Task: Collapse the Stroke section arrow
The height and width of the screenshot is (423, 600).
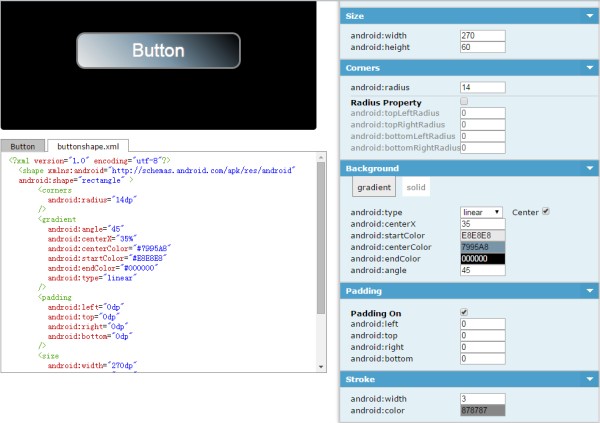Action: (x=590, y=379)
